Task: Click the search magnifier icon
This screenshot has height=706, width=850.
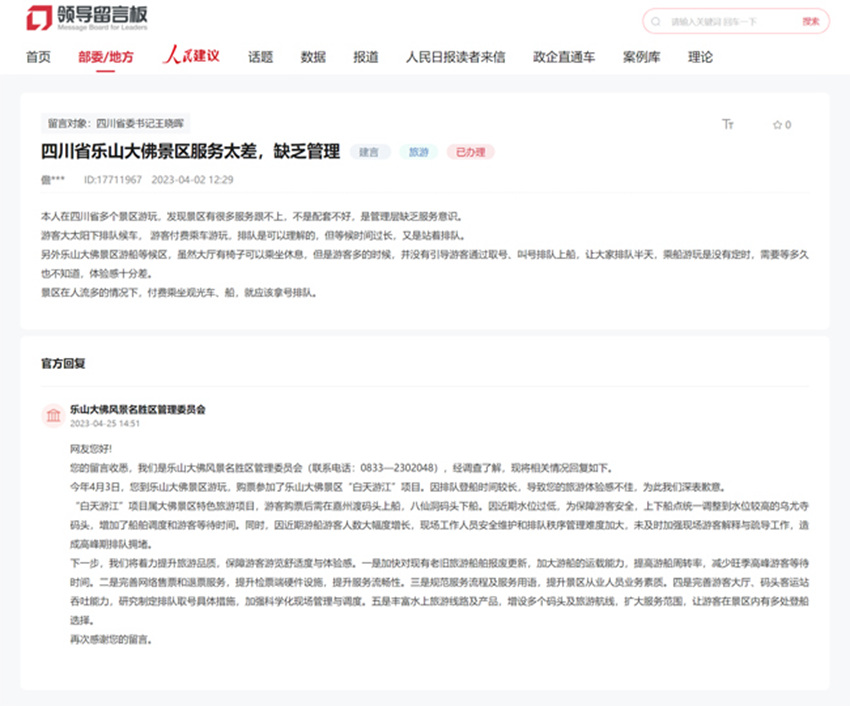Action: pos(656,21)
